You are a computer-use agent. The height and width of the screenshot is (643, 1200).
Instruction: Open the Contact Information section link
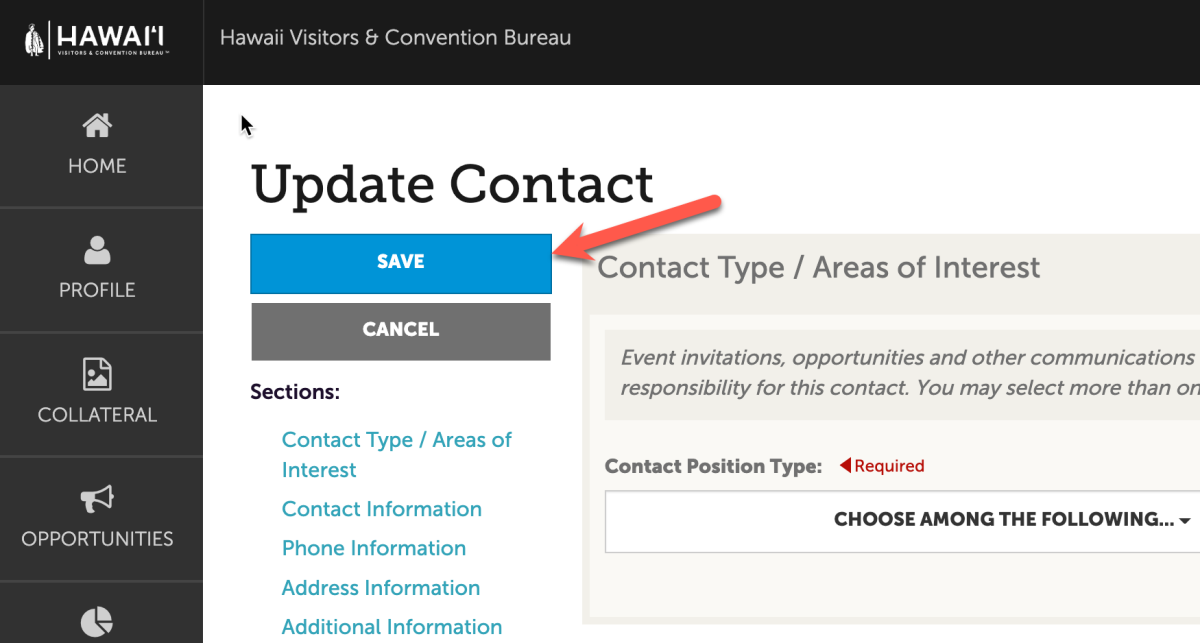point(381,509)
